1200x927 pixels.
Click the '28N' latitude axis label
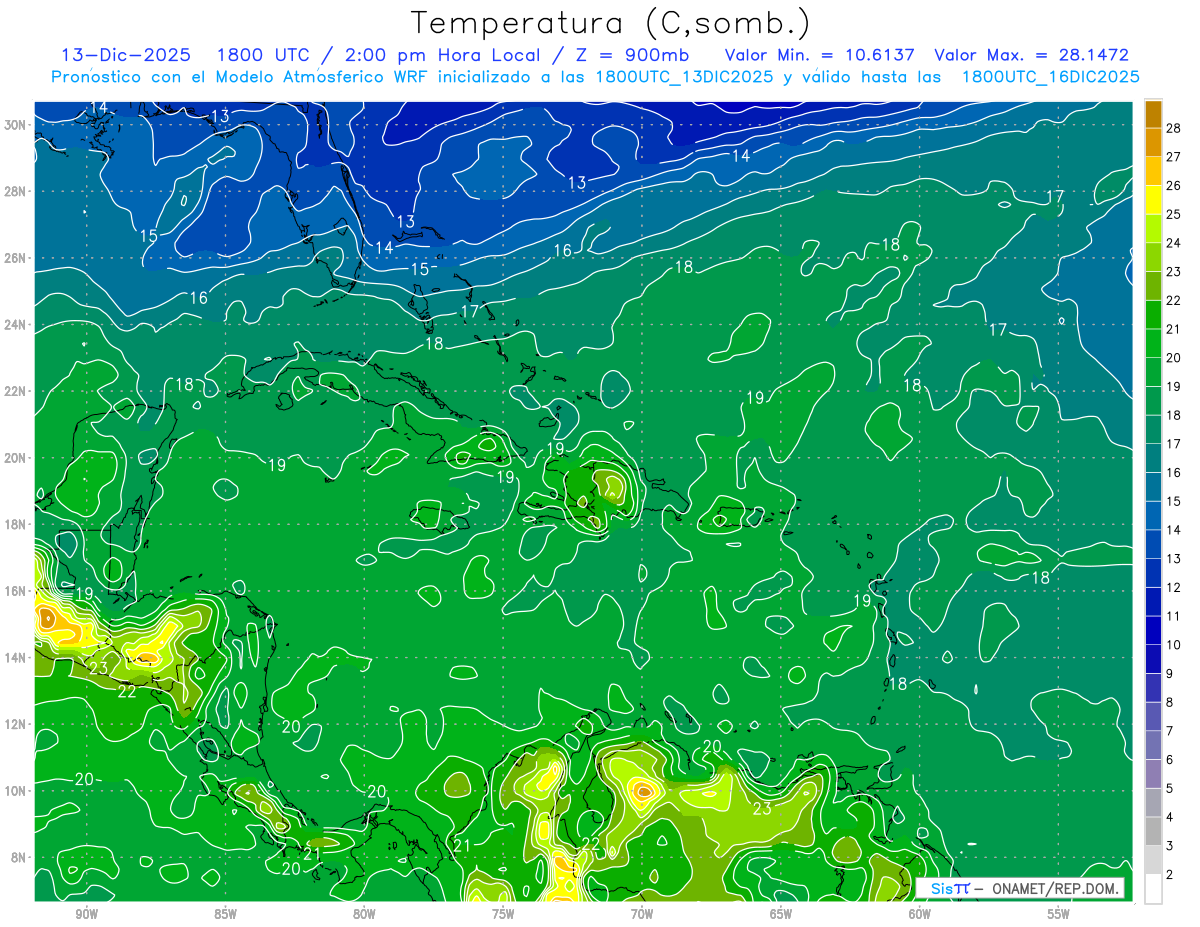(x=17, y=191)
